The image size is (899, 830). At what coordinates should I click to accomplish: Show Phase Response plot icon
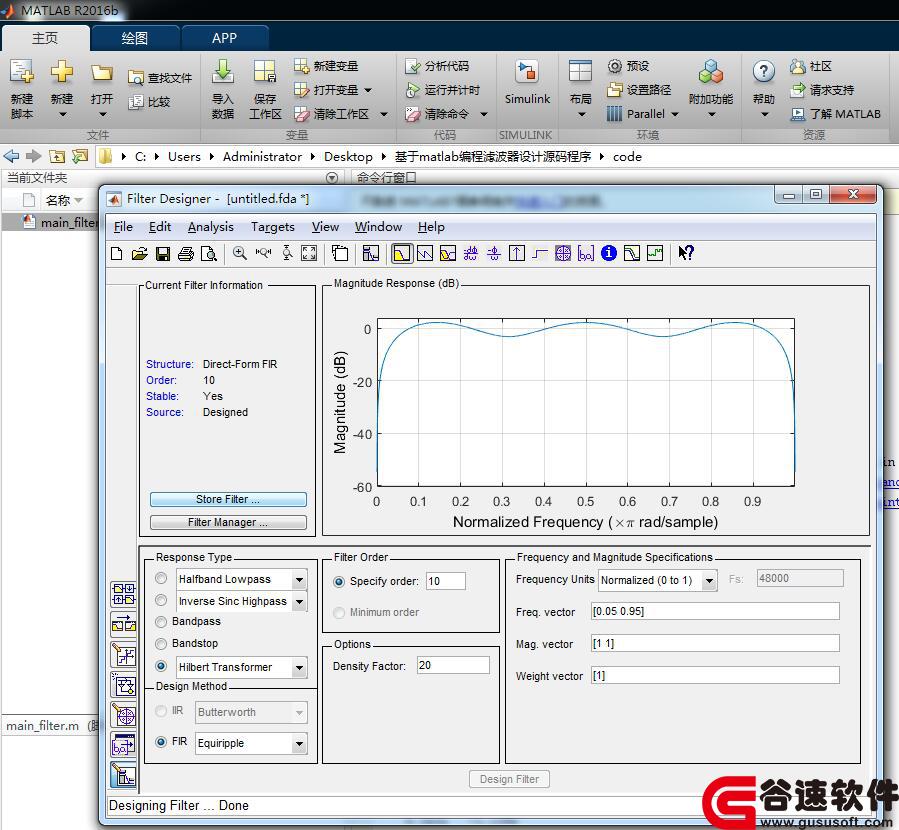(425, 253)
